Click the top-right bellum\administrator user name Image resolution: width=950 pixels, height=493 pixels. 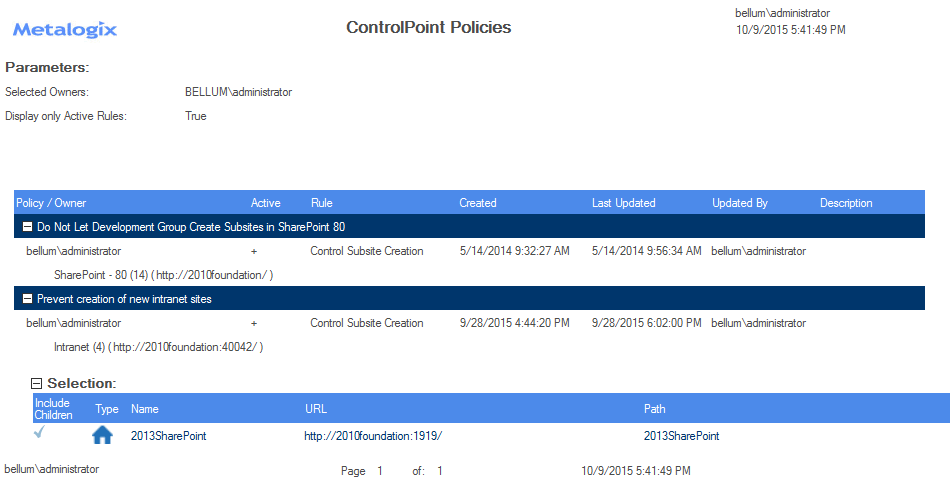783,13
